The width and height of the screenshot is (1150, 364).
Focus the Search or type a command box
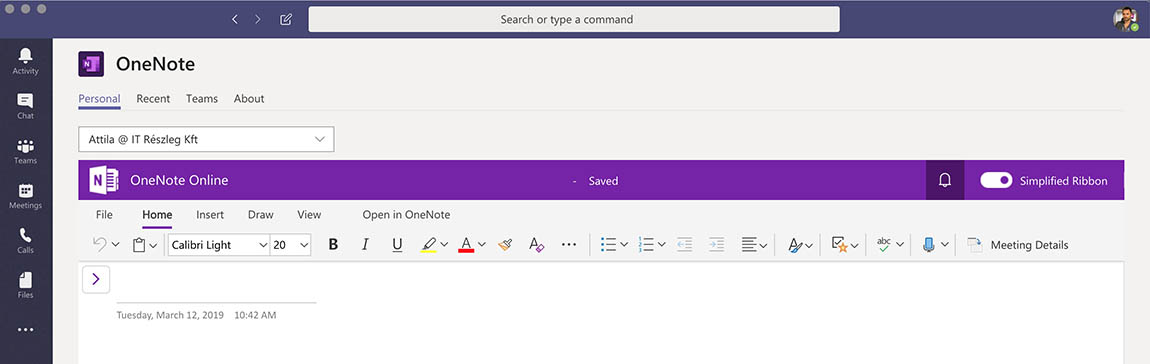574,19
